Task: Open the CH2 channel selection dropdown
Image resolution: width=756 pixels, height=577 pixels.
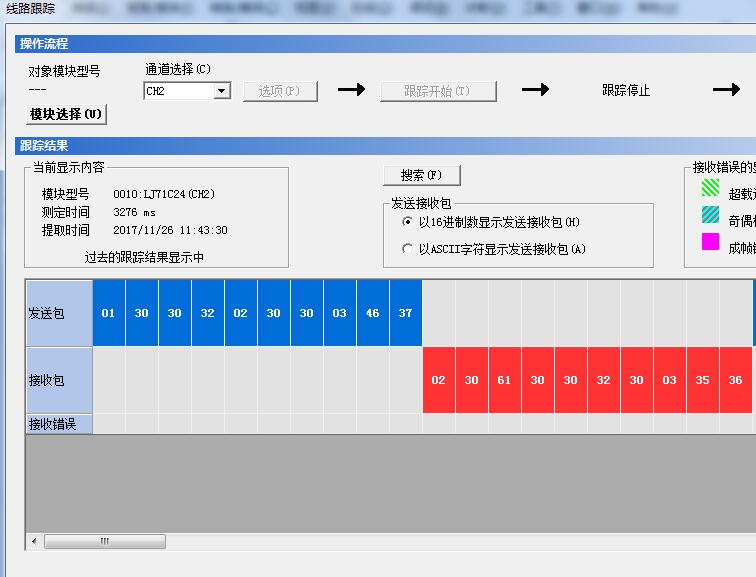Action: pyautogui.click(x=222, y=91)
